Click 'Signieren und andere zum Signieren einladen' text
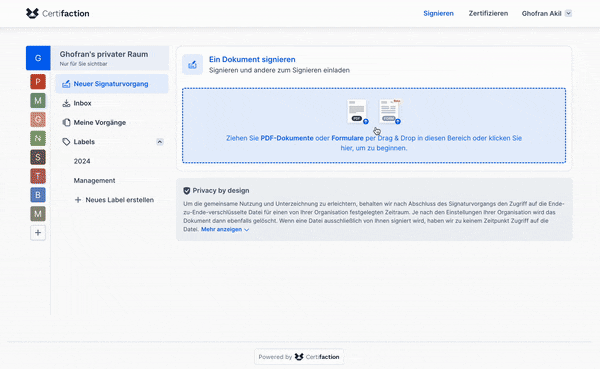 tap(279, 70)
